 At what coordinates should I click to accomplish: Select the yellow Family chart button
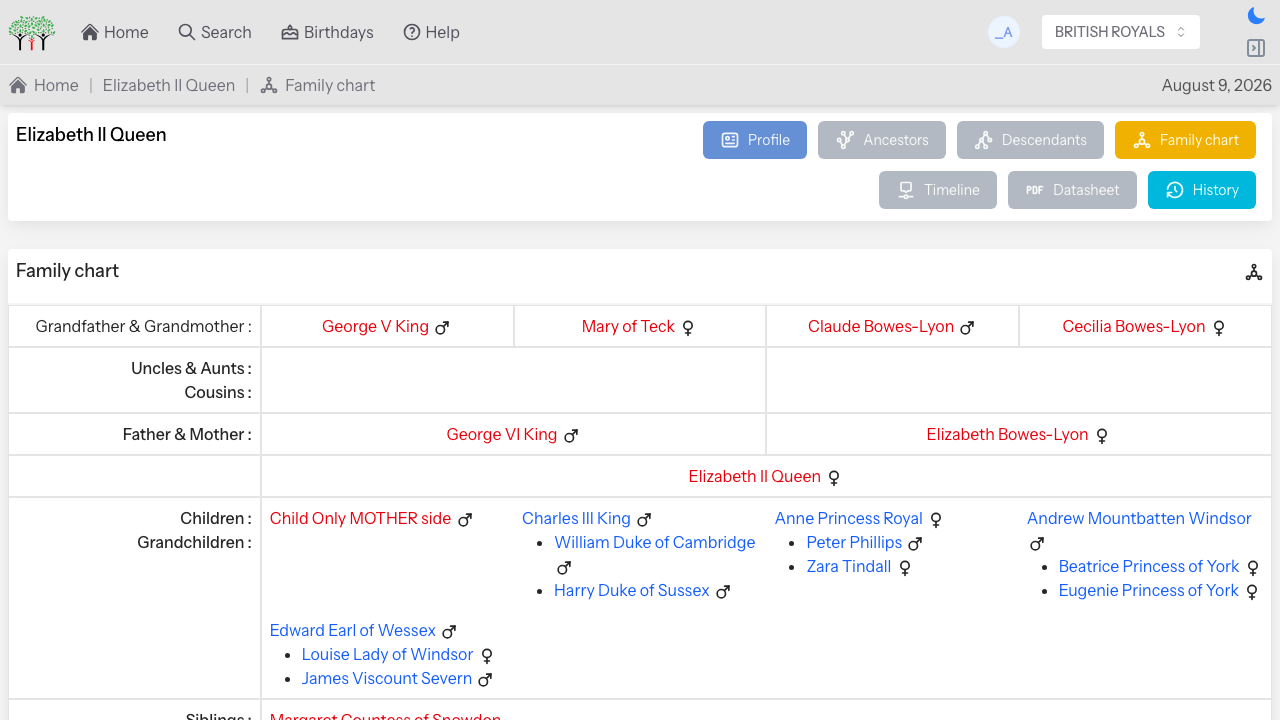pos(1185,140)
